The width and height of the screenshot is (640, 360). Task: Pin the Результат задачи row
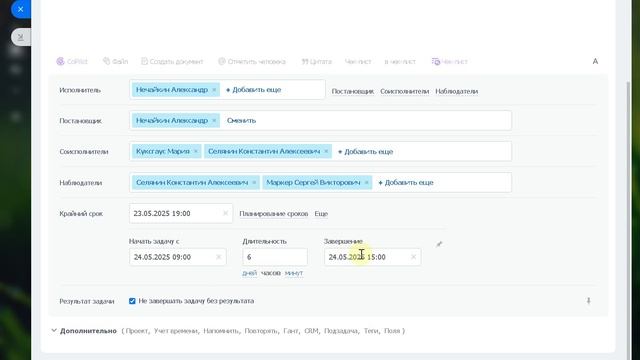click(589, 301)
